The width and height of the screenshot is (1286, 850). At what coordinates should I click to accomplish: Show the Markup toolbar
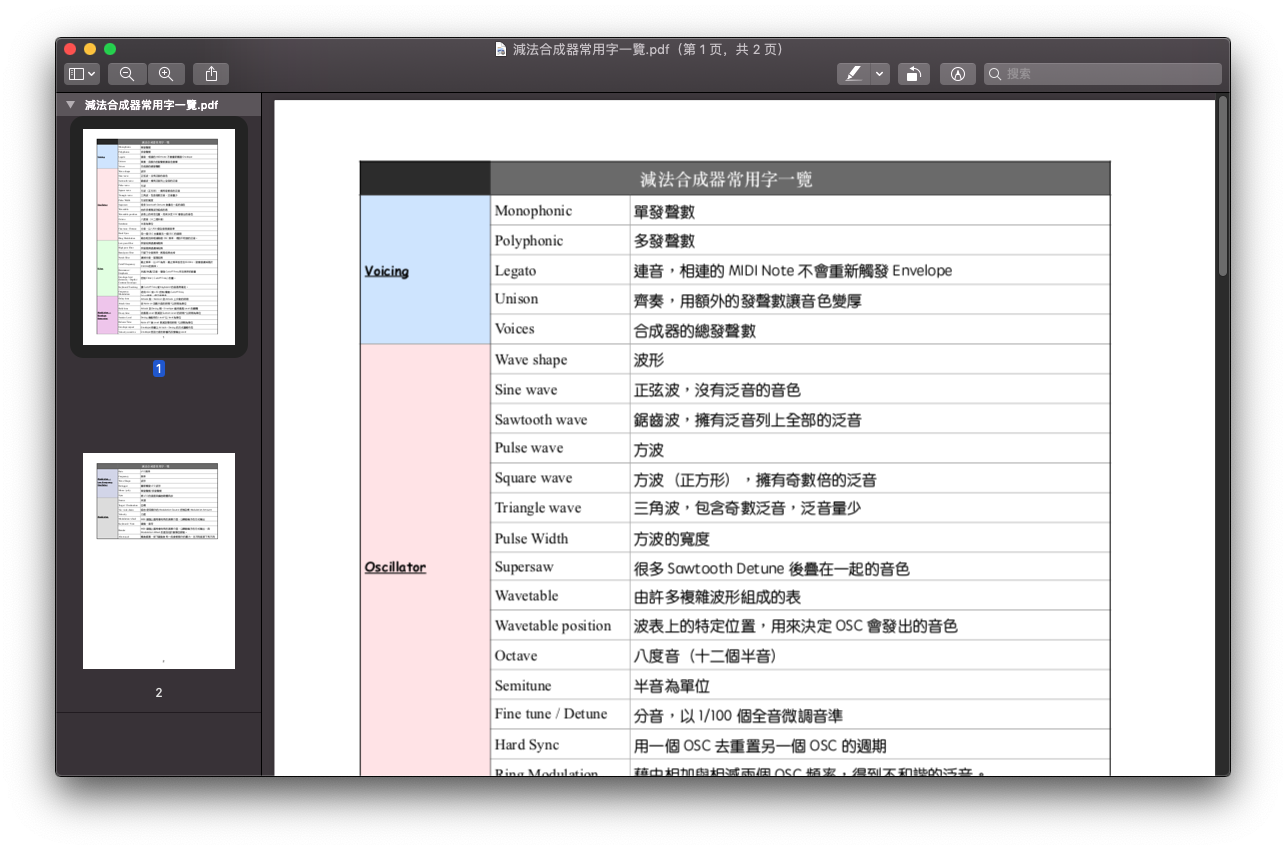(957, 73)
